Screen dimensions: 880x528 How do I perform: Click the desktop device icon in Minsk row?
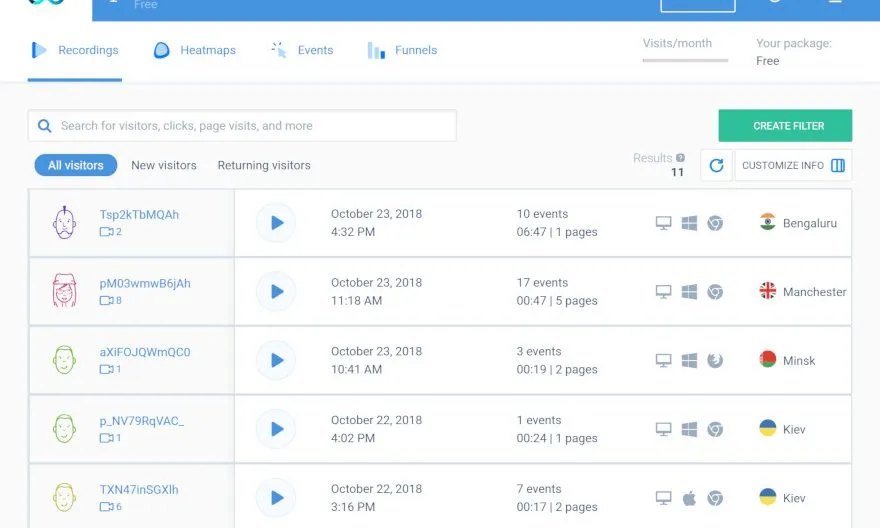[663, 360]
